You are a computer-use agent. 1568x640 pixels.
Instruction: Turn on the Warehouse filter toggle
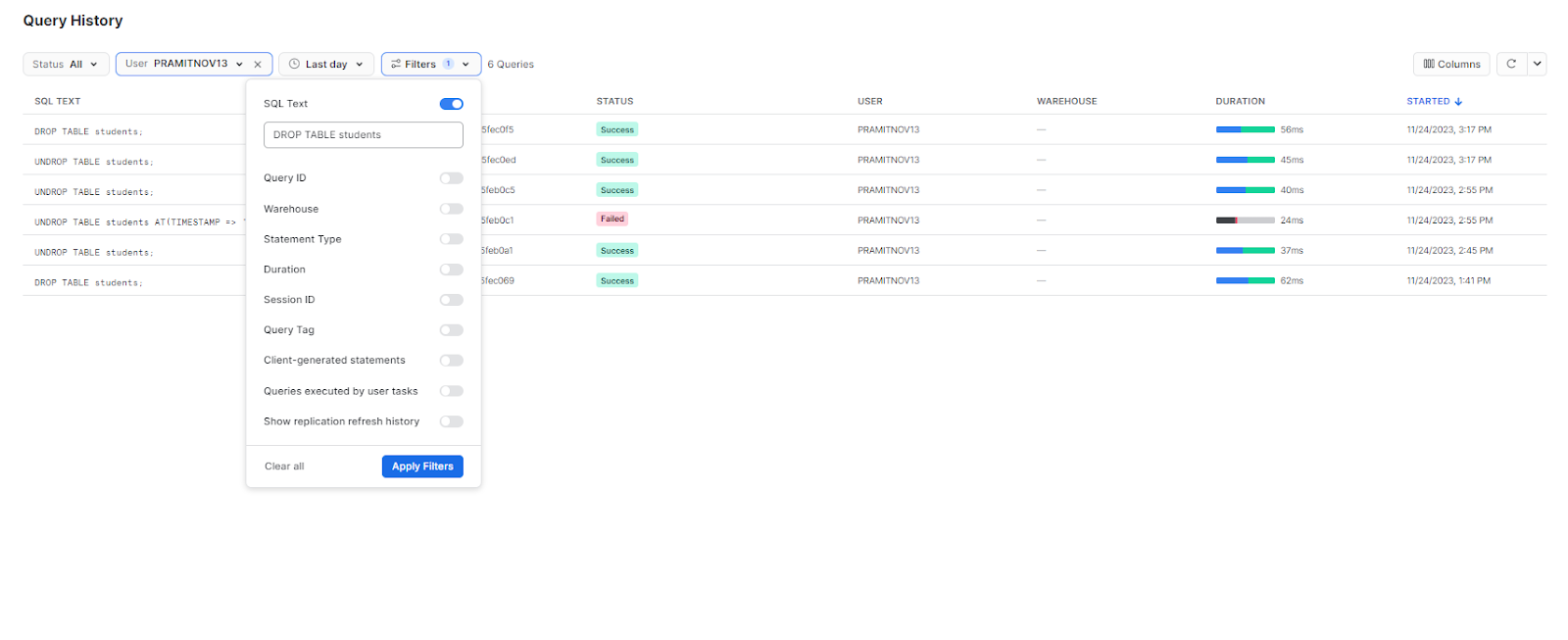(451, 209)
